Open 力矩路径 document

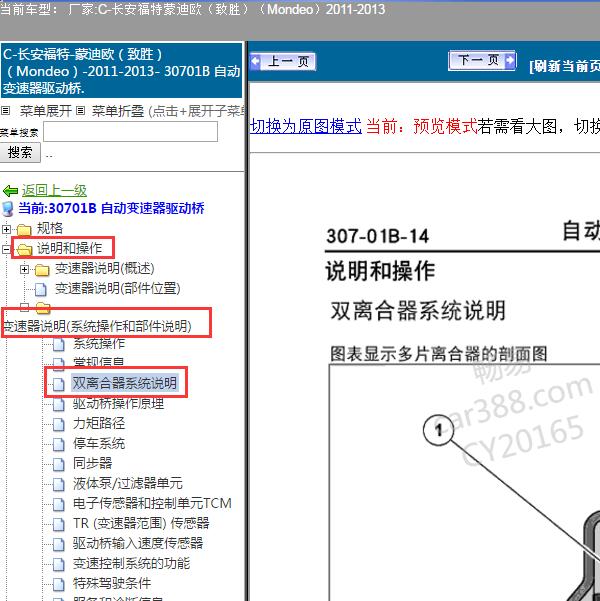pyautogui.click(x=99, y=423)
